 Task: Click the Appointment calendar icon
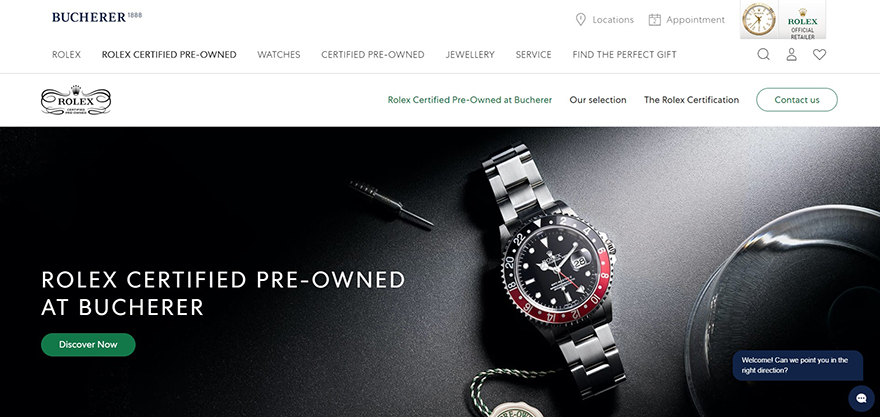click(654, 20)
